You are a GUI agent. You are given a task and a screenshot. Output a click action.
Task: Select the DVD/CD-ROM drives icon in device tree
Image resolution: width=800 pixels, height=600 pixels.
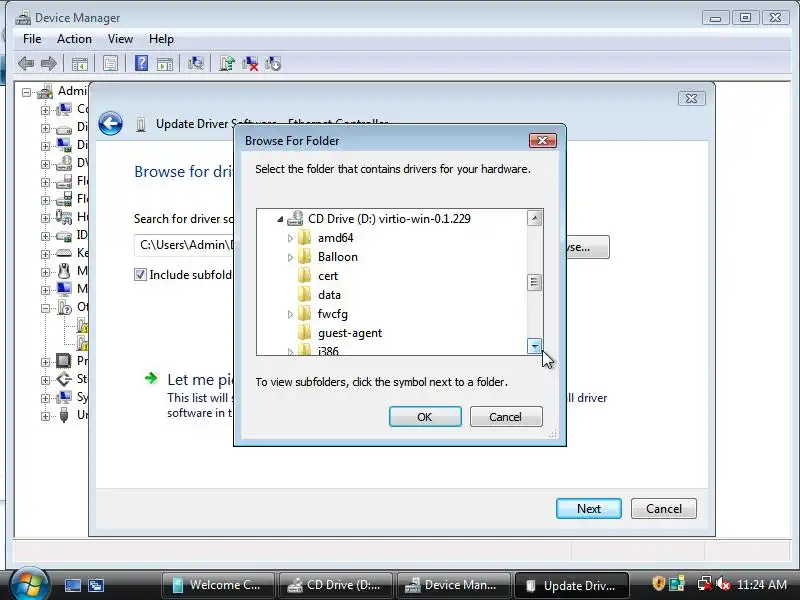[64, 163]
